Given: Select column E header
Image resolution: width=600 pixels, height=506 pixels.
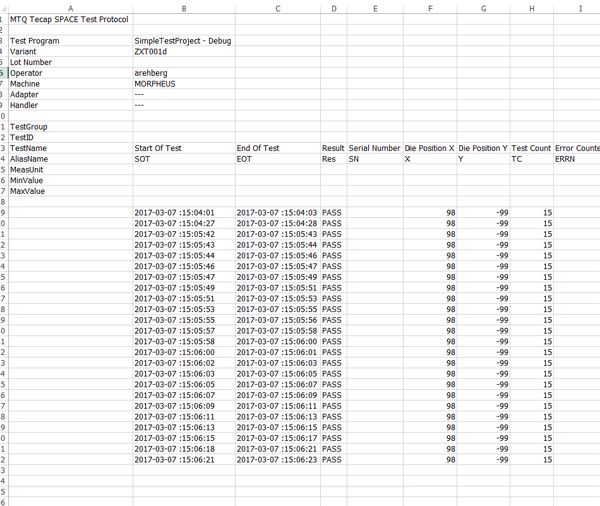Looking at the screenshot, I should tap(374, 7).
